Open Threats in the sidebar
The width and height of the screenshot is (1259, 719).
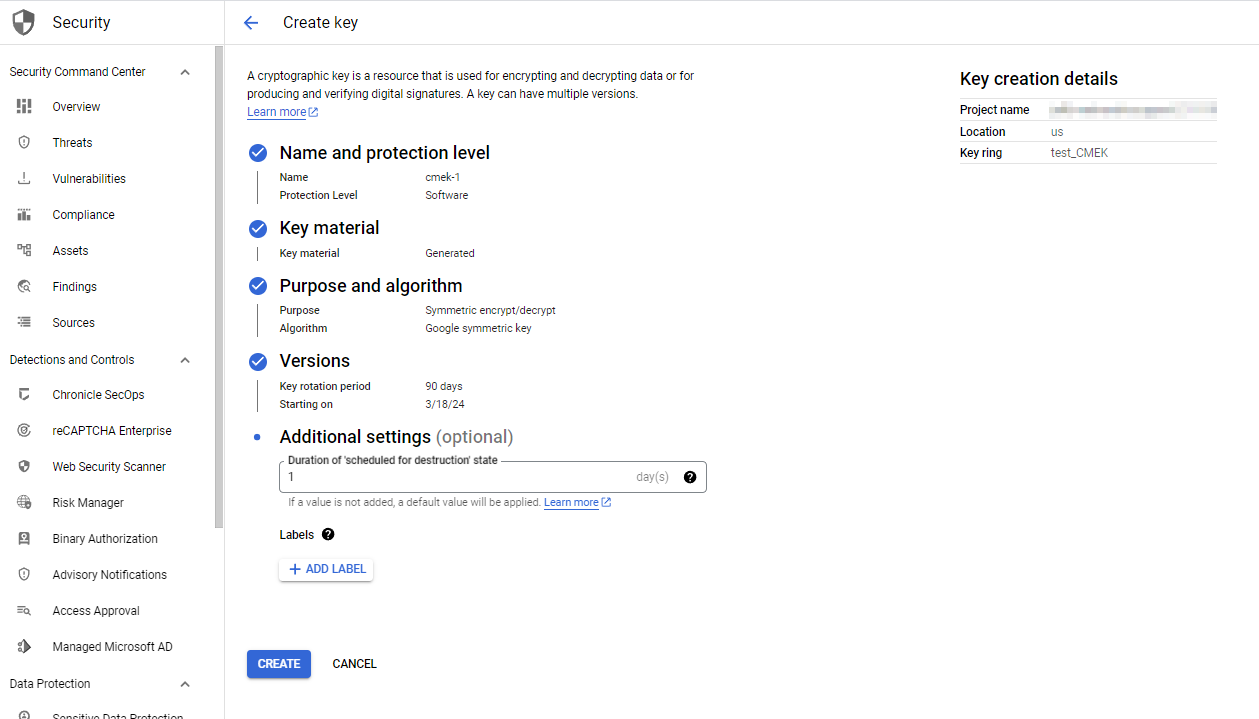click(x=72, y=143)
